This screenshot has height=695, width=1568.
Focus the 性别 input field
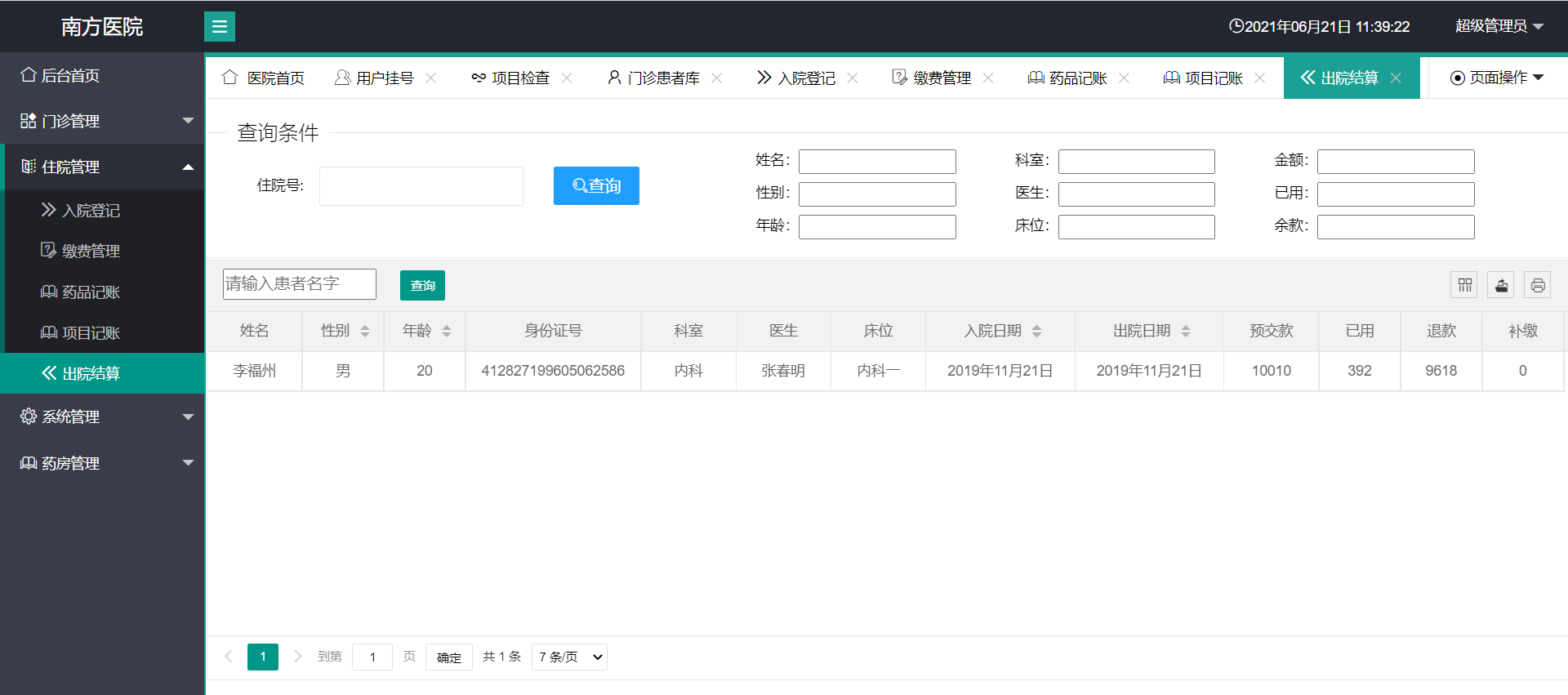pos(877,194)
